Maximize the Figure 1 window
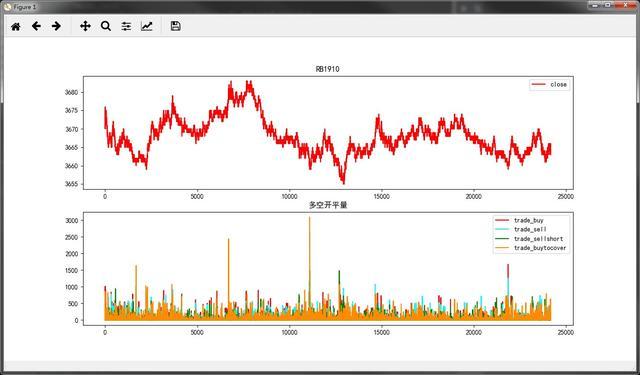Viewport: 640px width, 375px height. point(608,5)
